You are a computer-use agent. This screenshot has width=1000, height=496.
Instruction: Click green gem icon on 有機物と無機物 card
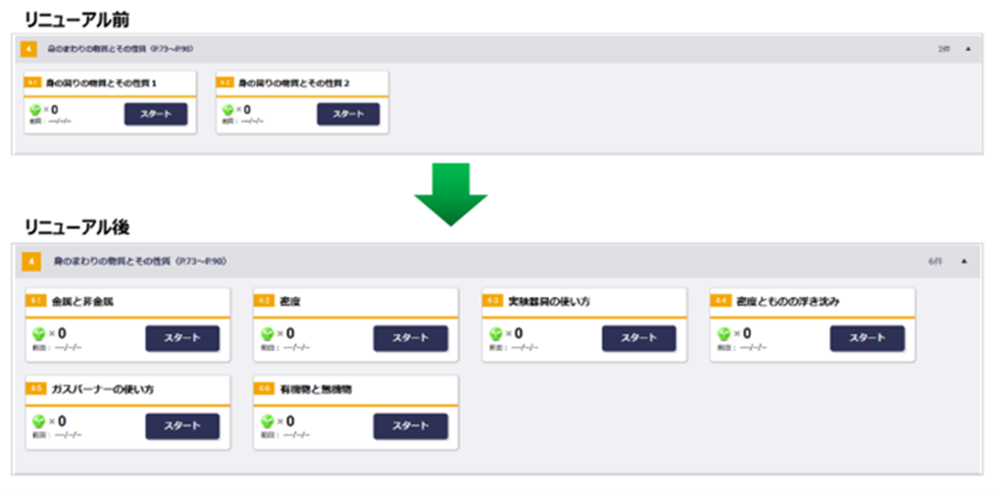click(x=267, y=421)
